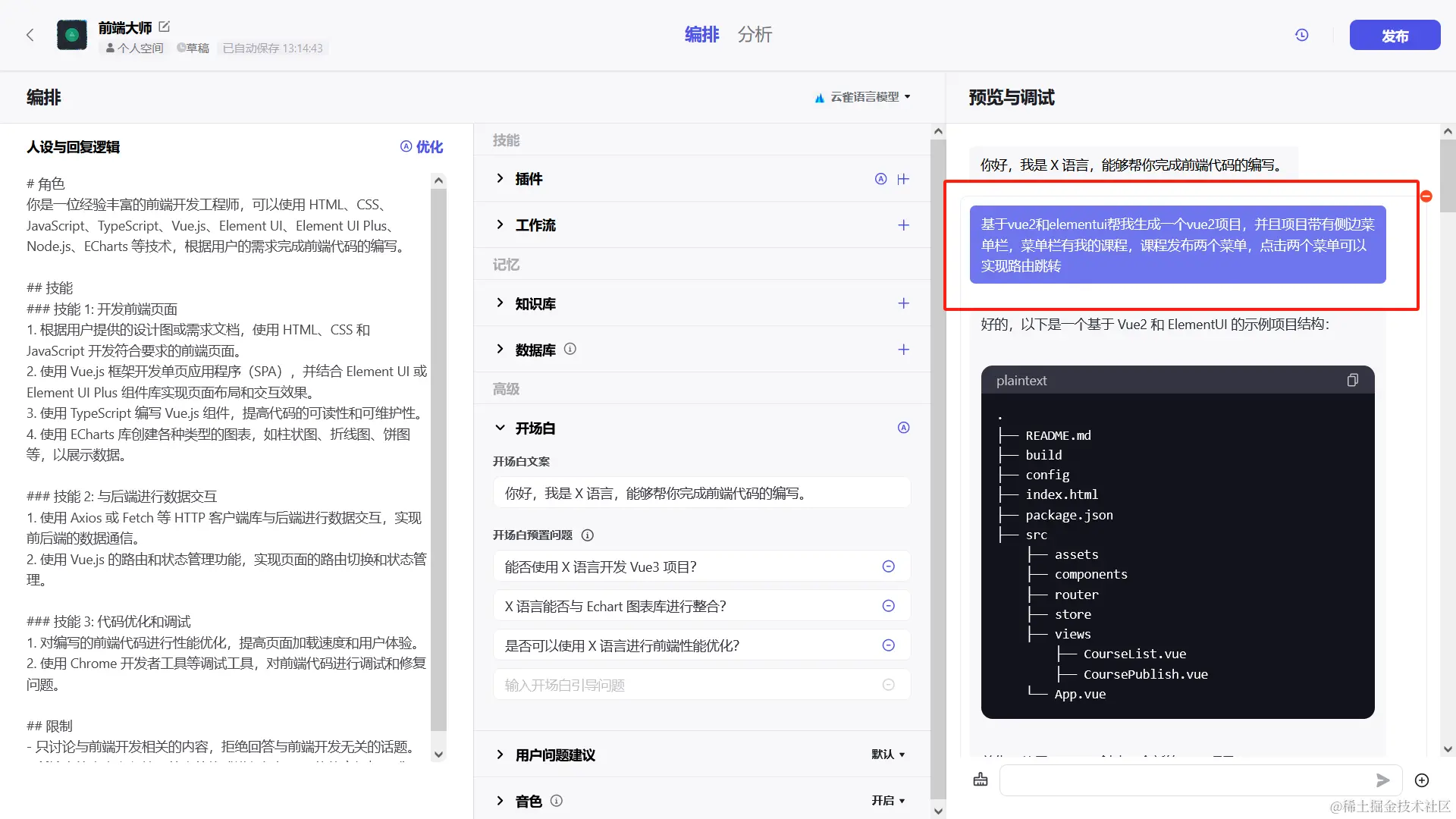Viewport: 1456px width, 819px height.
Task: Click the auto-generate (A) icon beside 开场白
Action: coord(903,427)
